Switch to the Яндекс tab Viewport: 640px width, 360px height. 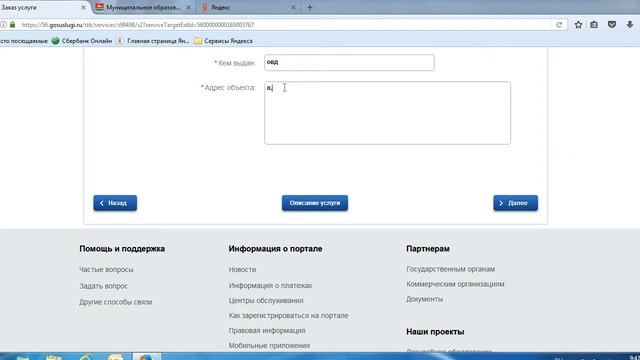coord(249,7)
